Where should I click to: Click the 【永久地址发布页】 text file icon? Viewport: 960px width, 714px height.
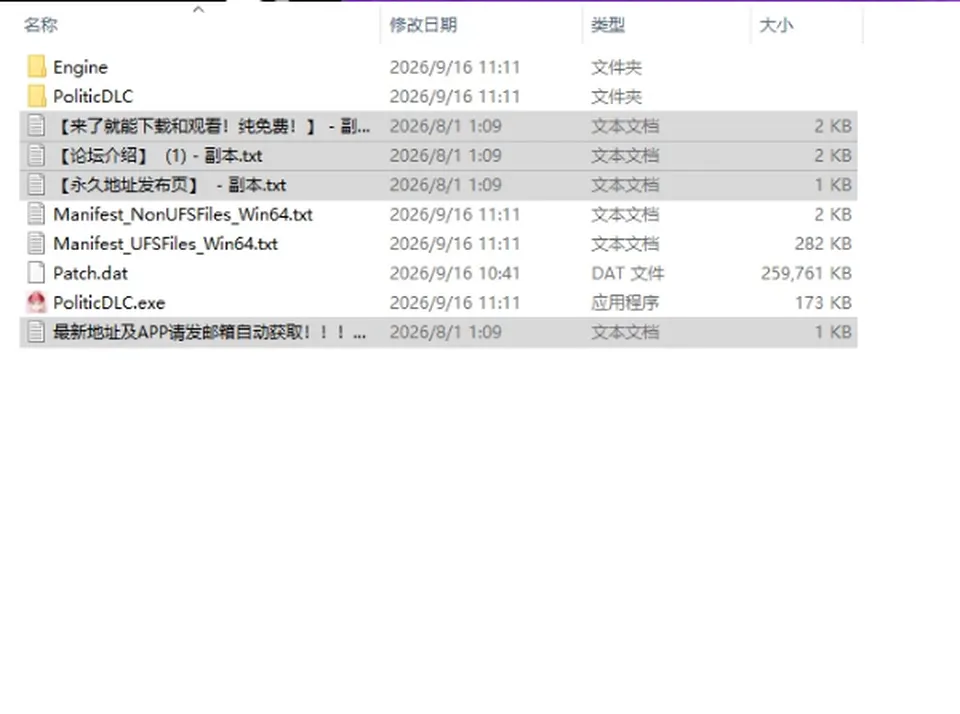click(x=37, y=185)
